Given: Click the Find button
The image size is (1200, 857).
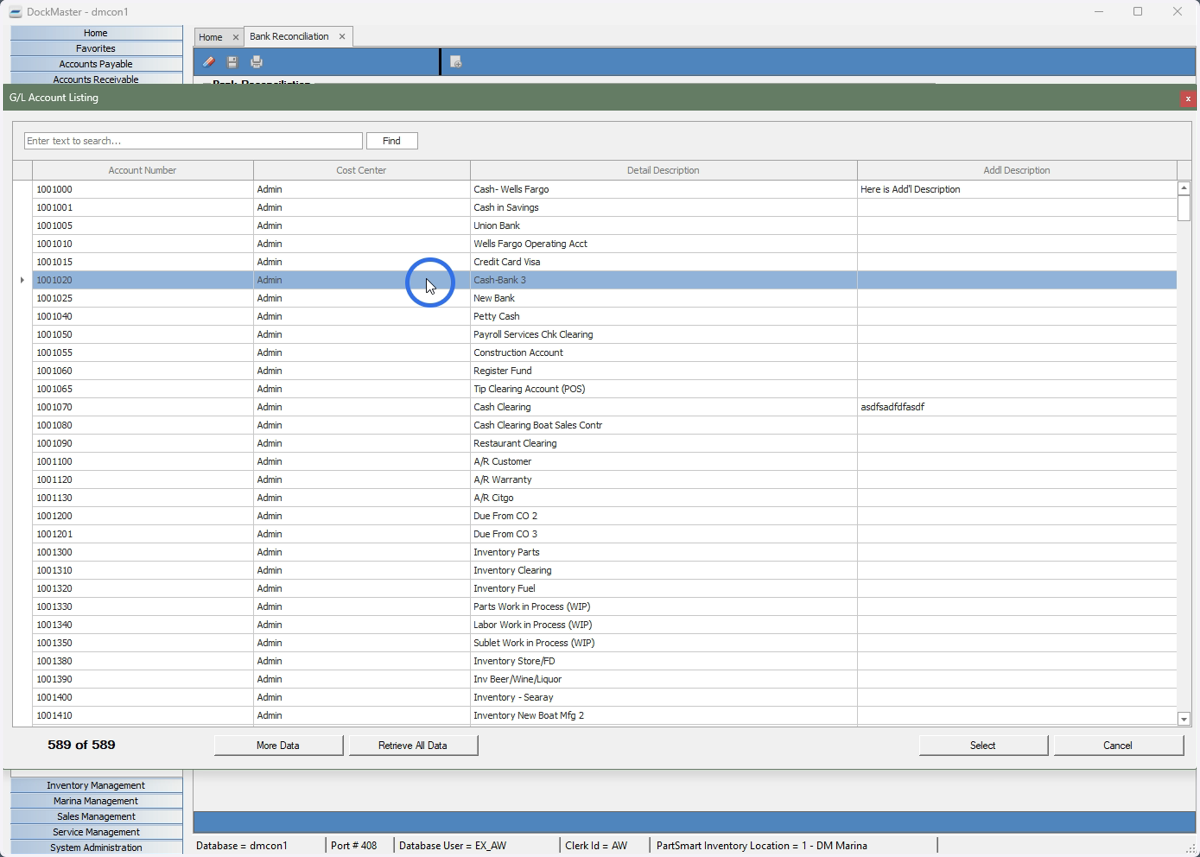Looking at the screenshot, I should click(x=392, y=141).
